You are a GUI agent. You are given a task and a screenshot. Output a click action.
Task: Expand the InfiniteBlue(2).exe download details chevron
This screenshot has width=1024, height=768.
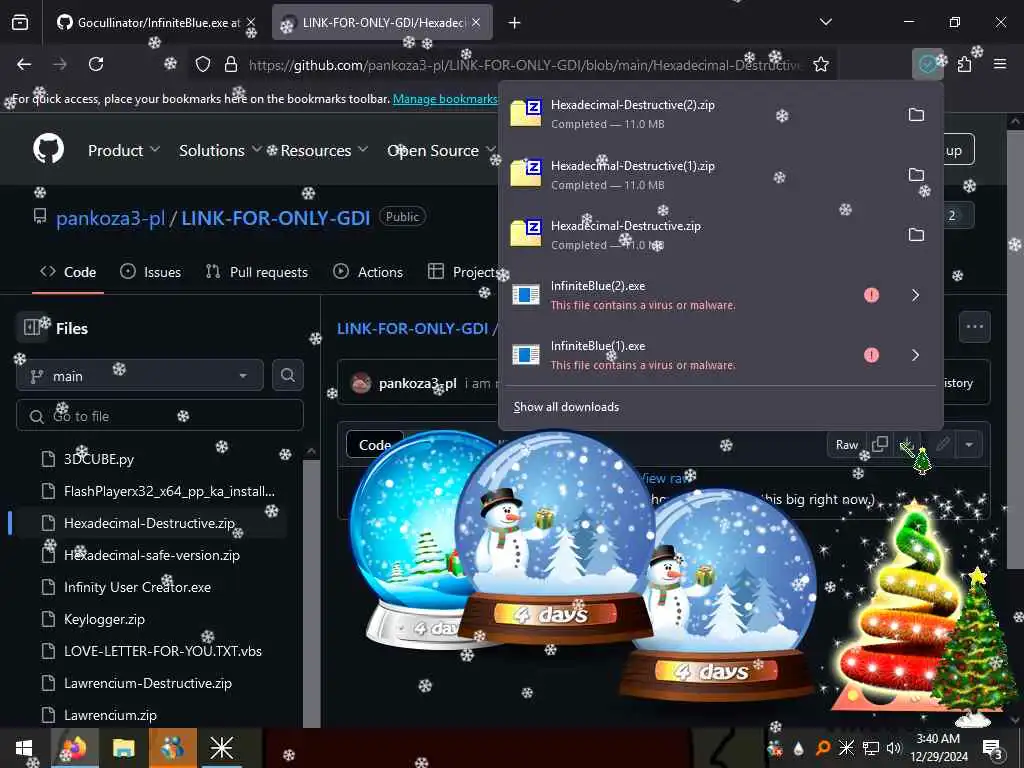(916, 295)
